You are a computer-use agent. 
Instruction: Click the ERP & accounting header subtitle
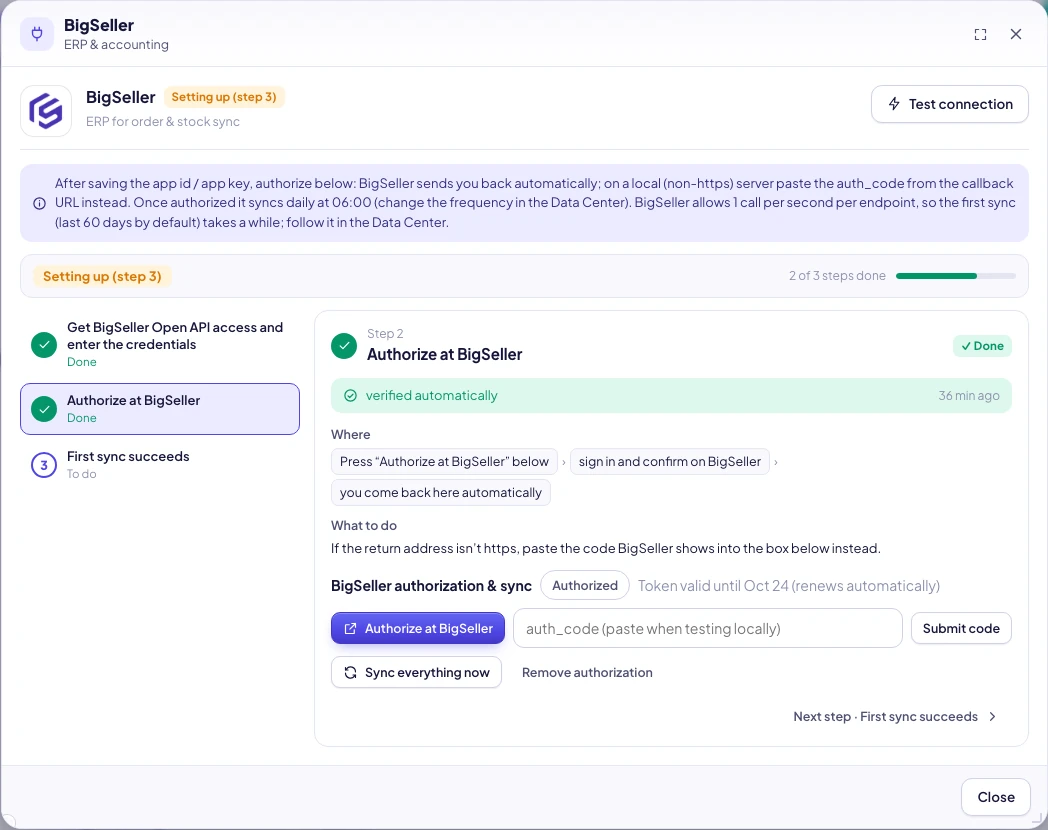(x=116, y=45)
